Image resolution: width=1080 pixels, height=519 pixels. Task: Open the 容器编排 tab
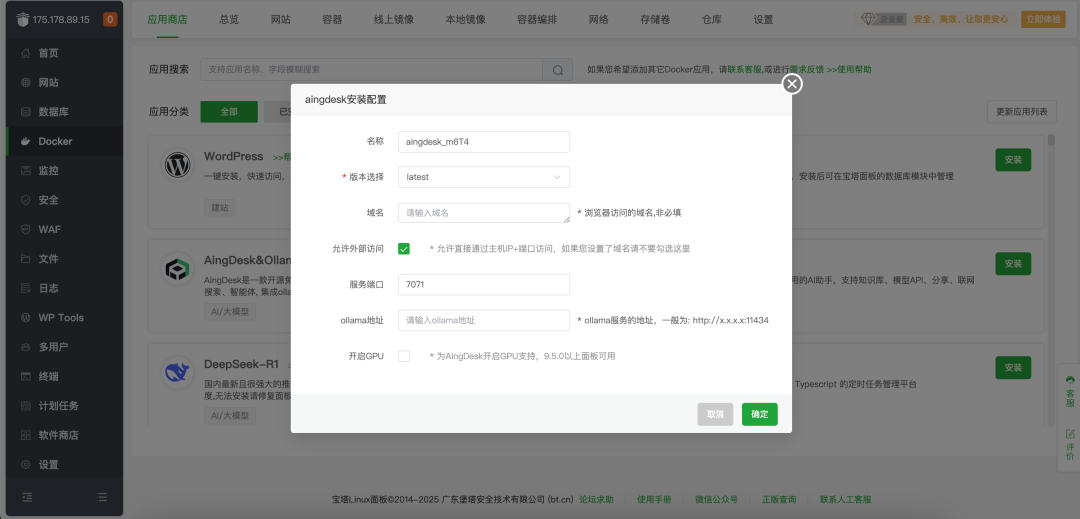click(x=537, y=19)
